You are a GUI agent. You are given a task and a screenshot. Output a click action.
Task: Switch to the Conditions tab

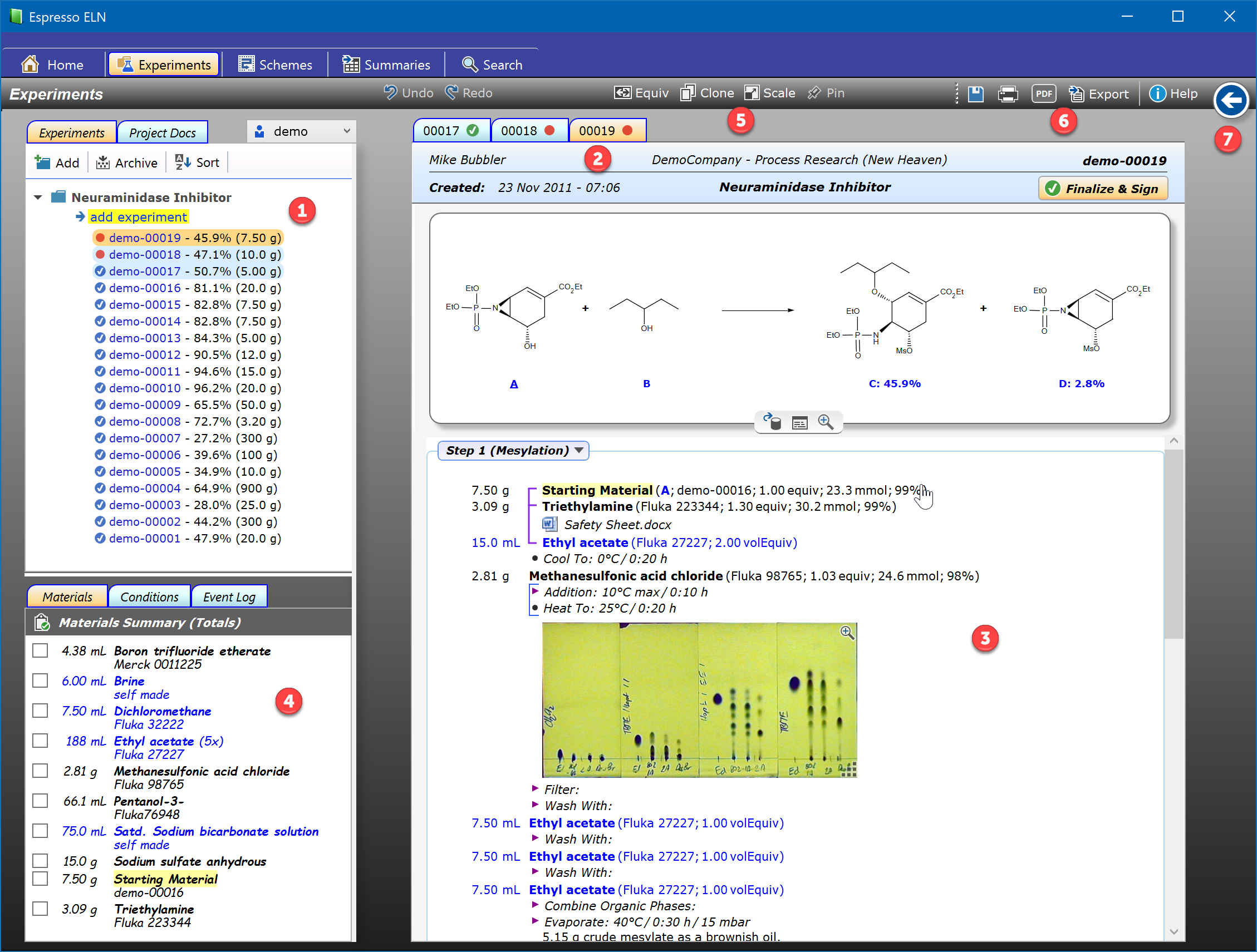(x=149, y=597)
